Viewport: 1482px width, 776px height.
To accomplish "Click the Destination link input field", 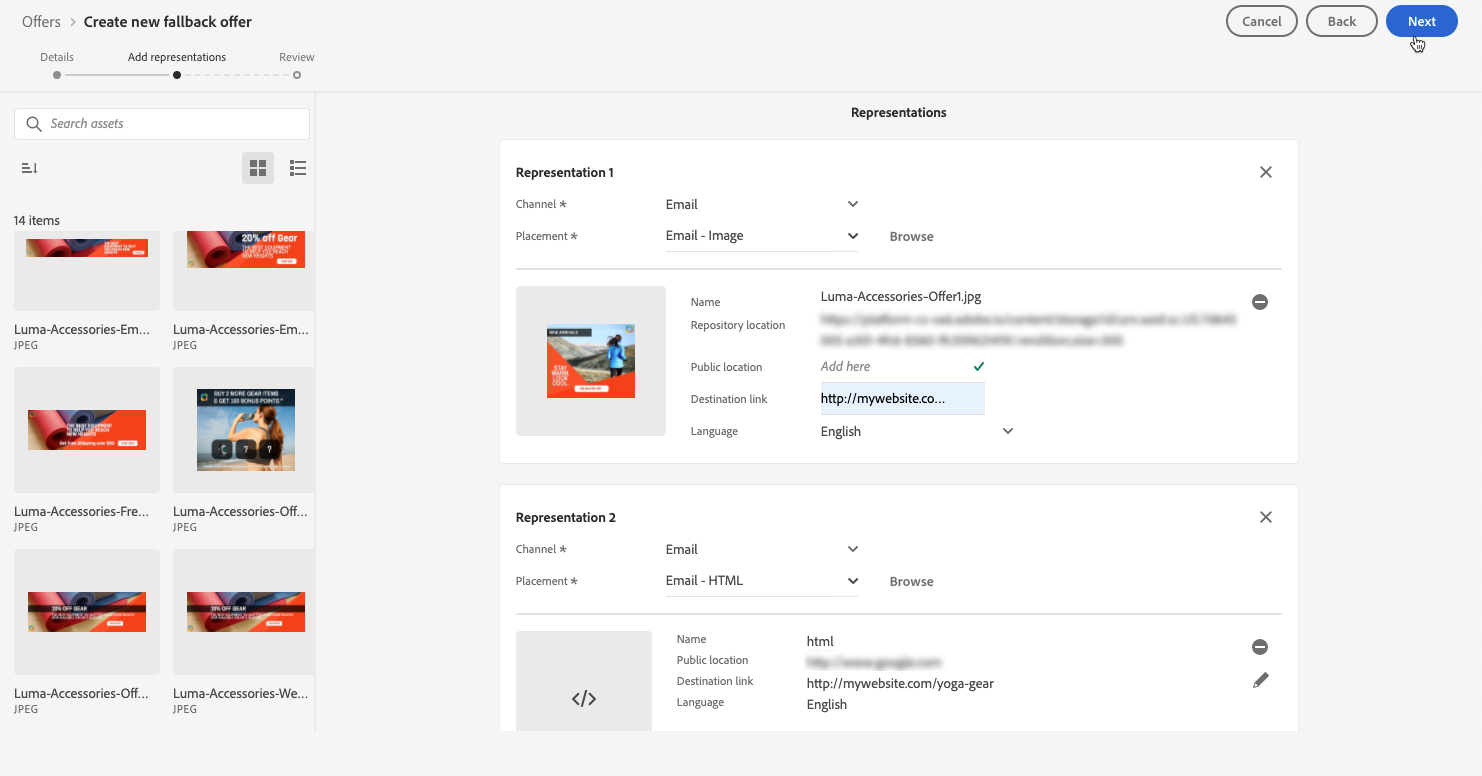I will click(902, 398).
